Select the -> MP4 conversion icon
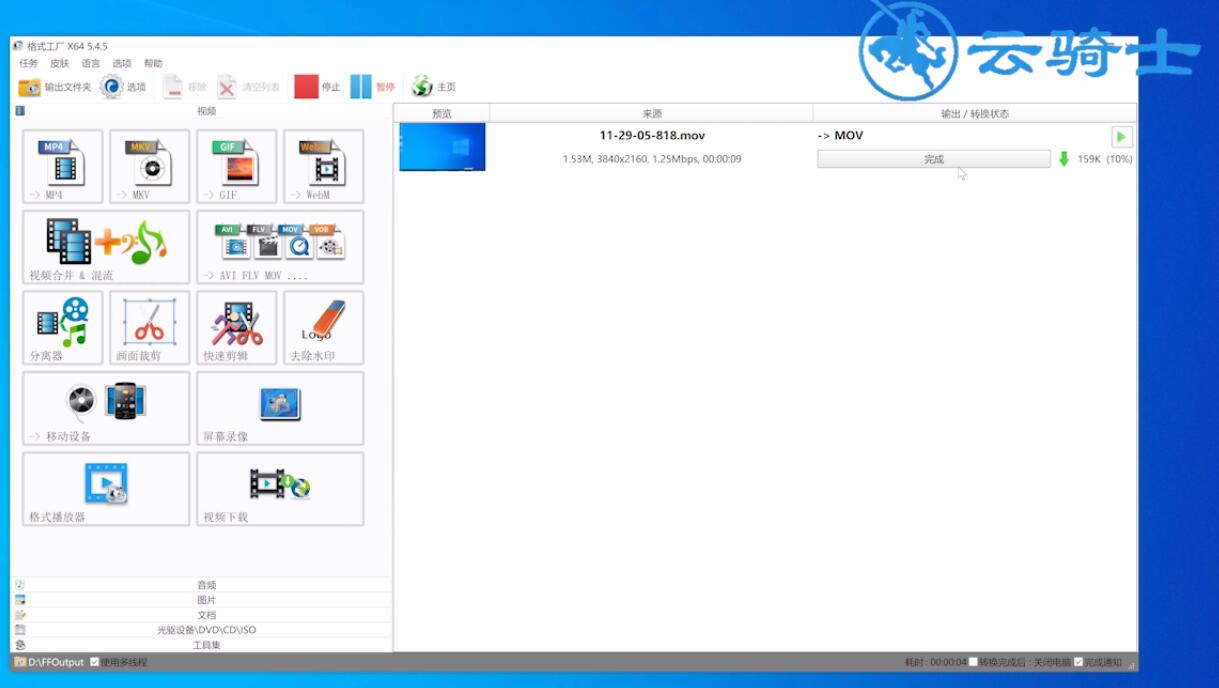Screen dimensions: 1219x688 point(63,166)
